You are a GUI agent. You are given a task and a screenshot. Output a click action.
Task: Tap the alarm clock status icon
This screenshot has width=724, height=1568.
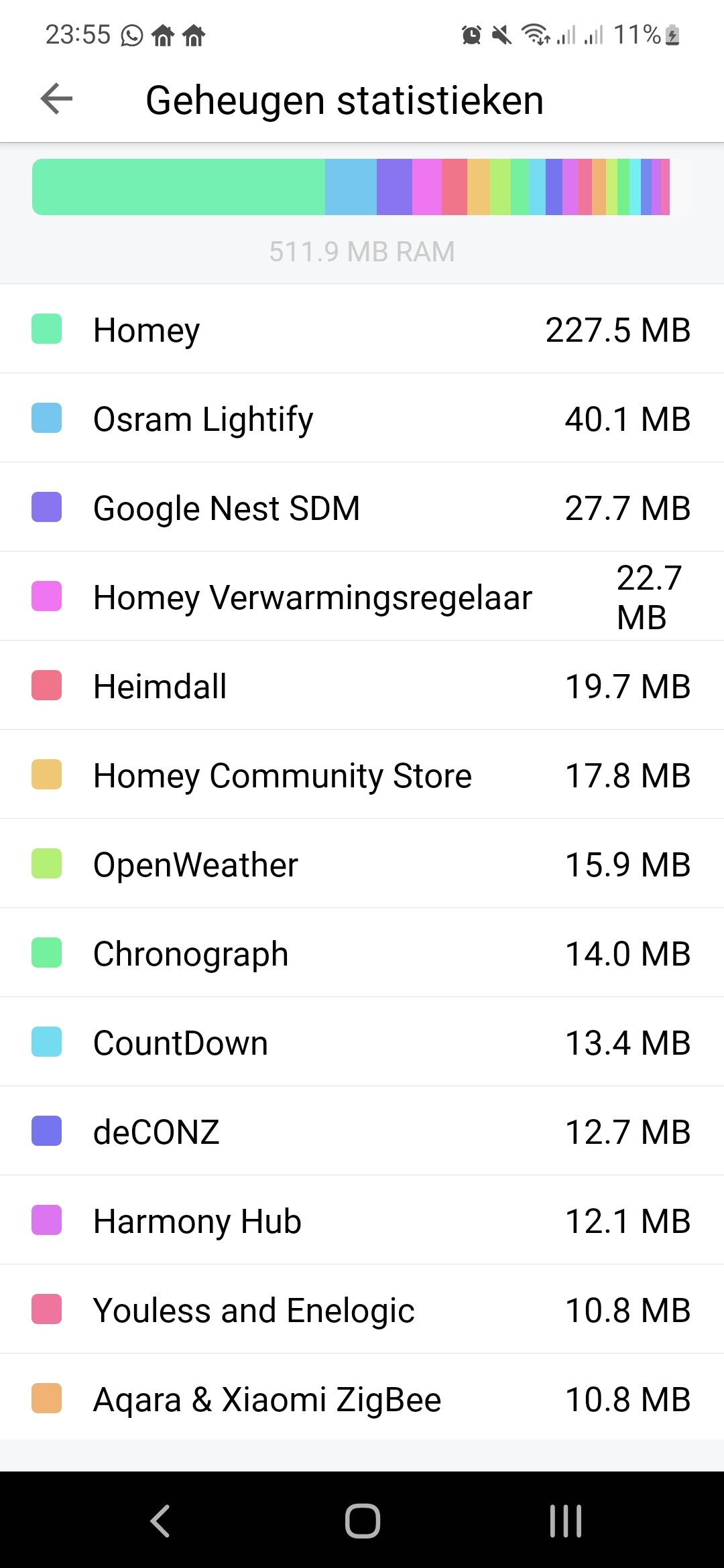[471, 35]
